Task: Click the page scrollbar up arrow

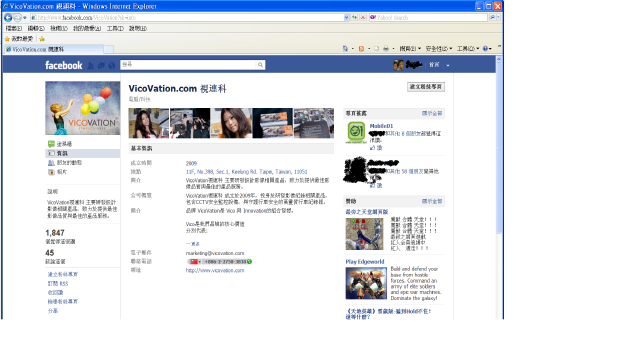Action: (499, 60)
